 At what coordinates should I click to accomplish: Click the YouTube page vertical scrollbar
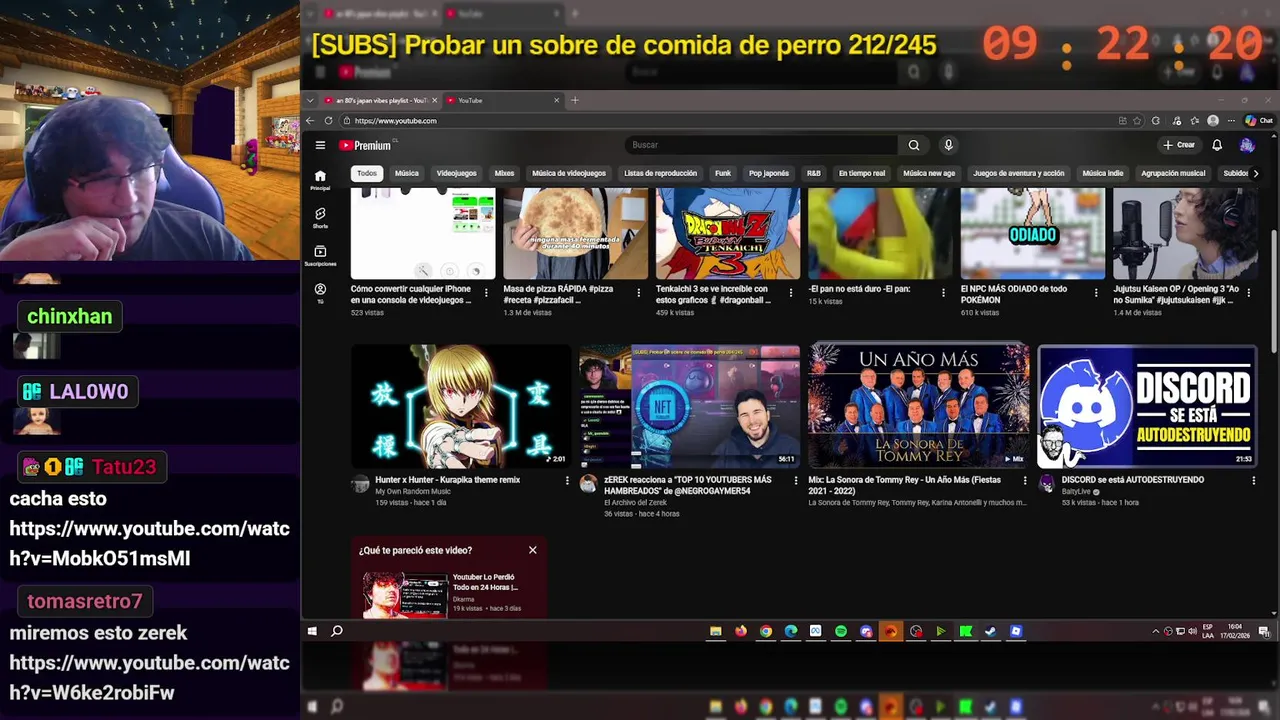coord(1273,291)
